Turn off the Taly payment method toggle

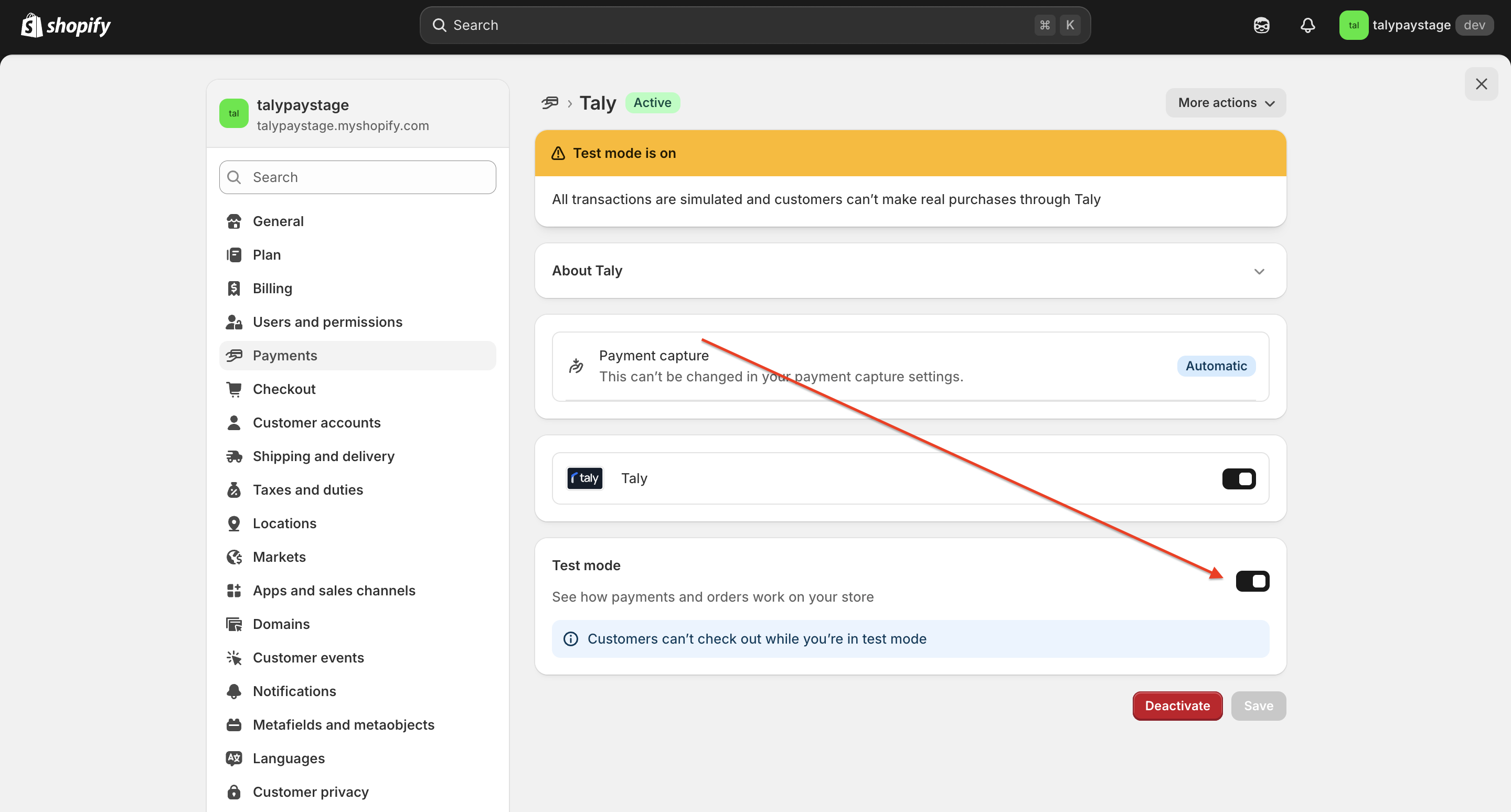tap(1239, 478)
